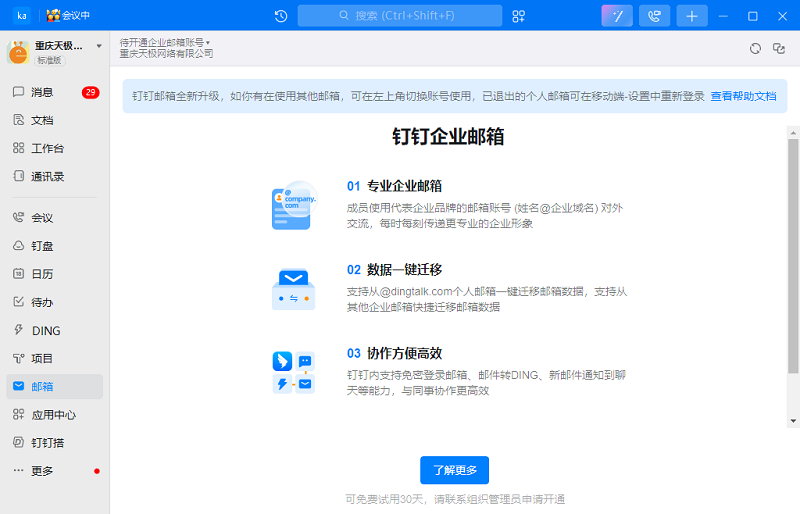Open the history clock icon
Image resolution: width=800 pixels, height=514 pixels.
pyautogui.click(x=281, y=16)
